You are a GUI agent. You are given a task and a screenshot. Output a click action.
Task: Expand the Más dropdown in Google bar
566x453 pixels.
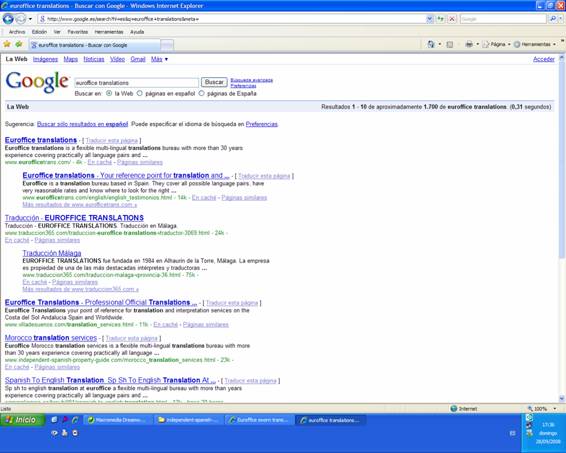tap(159, 59)
